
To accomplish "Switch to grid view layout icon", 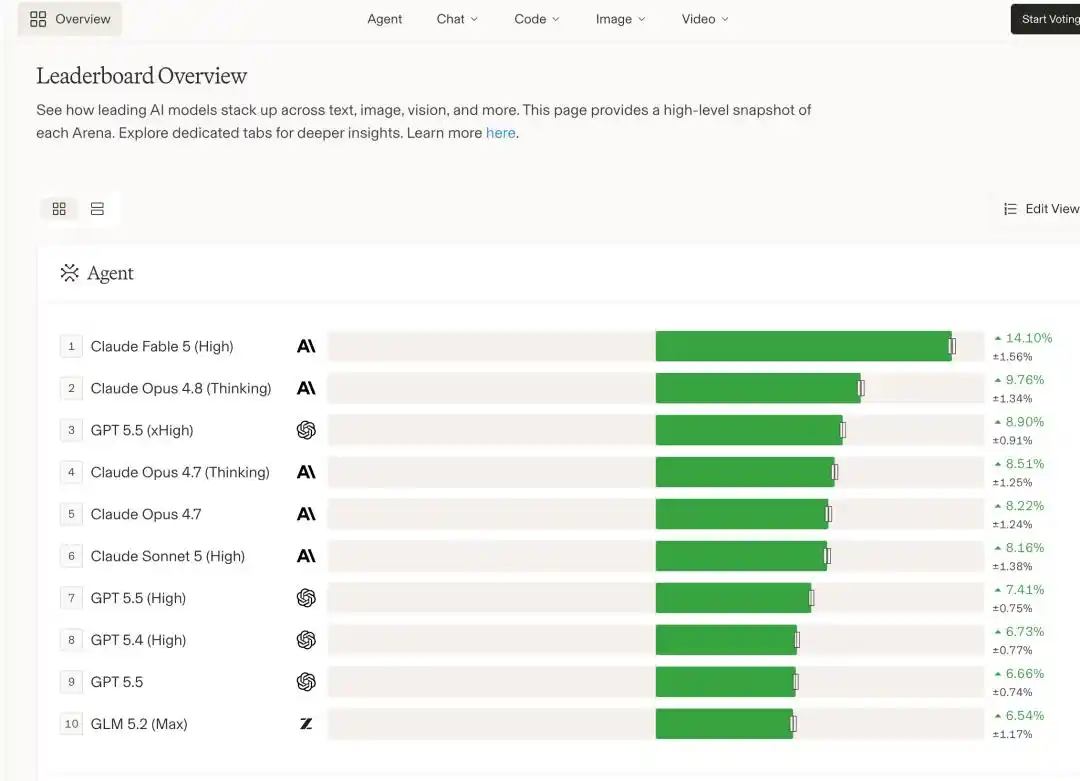I will pos(59,209).
